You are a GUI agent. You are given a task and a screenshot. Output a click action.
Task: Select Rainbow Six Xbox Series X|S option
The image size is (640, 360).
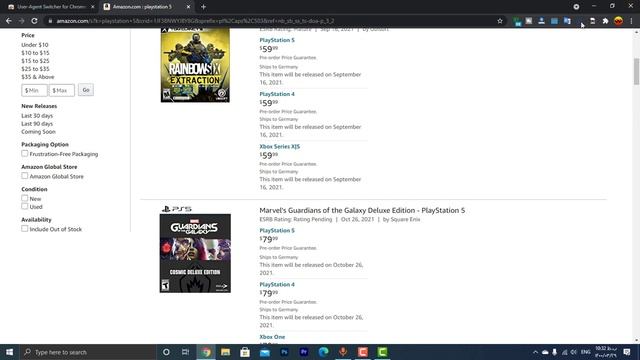click(x=280, y=146)
